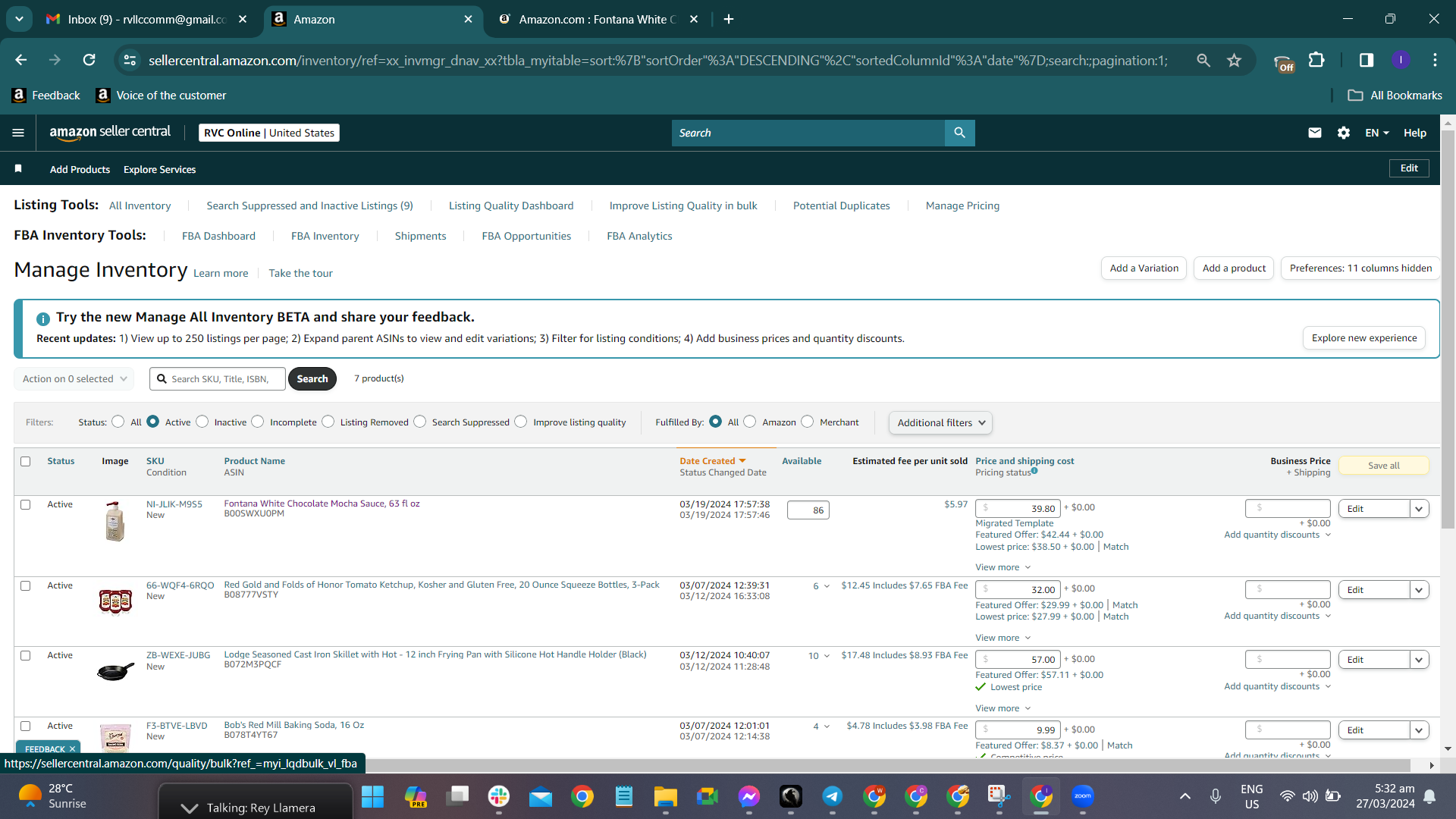Open Edit dropdown arrow for Fontana Mocha Sauce

click(x=1419, y=509)
